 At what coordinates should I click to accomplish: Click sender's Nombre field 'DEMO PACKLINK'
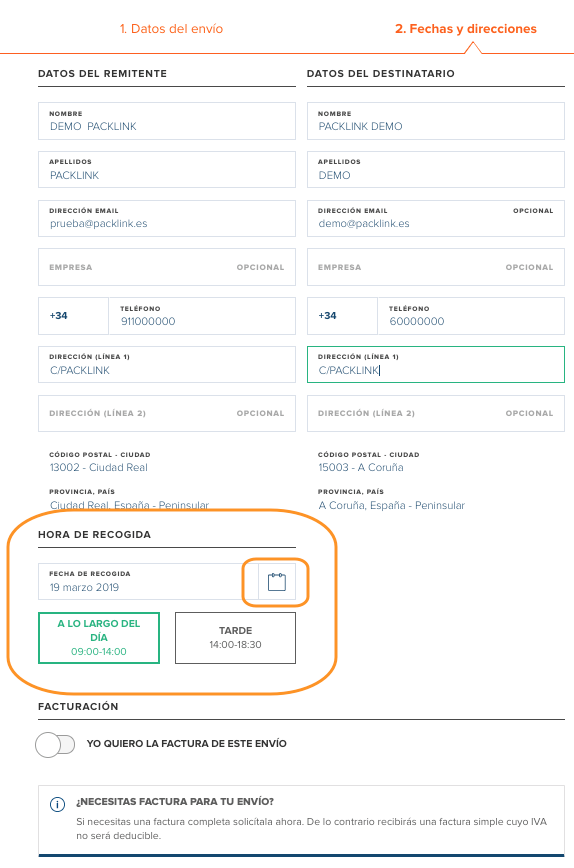(167, 121)
